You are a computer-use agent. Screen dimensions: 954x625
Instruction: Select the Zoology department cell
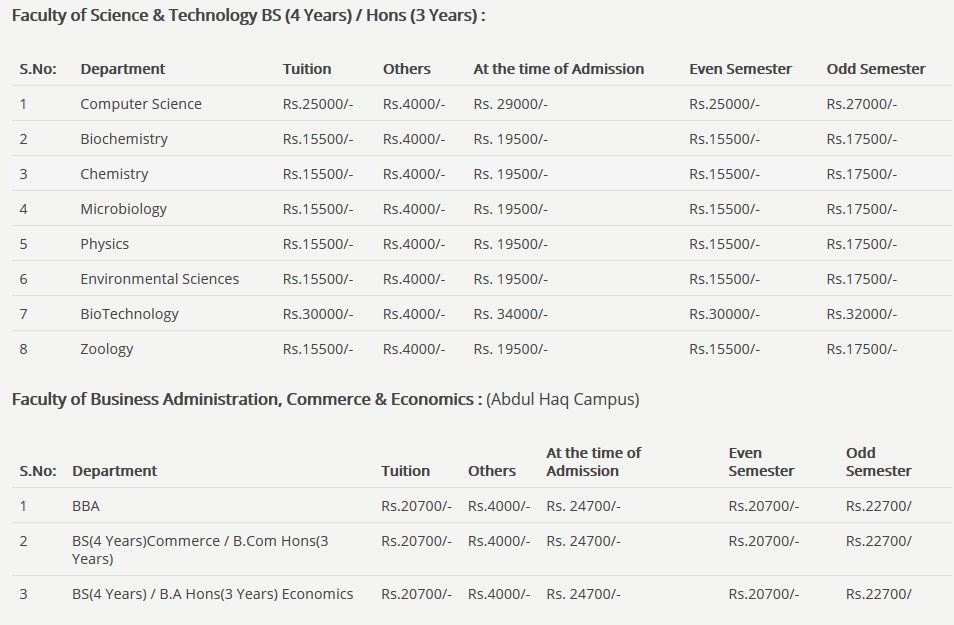[107, 349]
